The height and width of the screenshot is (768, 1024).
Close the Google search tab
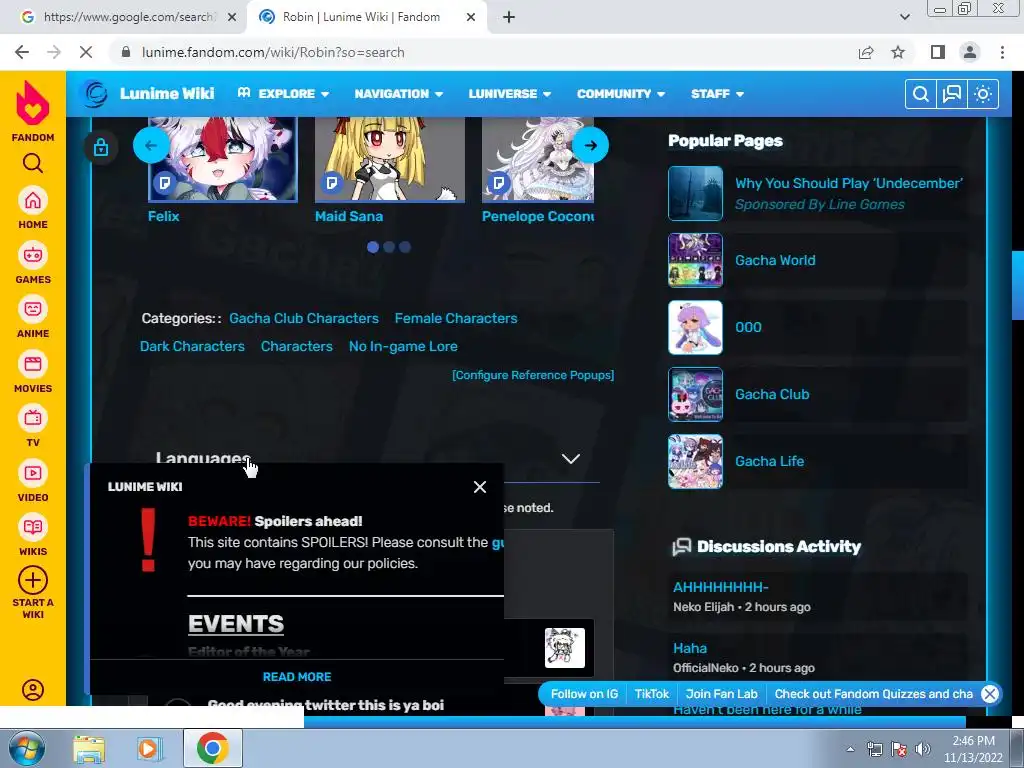coord(232,17)
